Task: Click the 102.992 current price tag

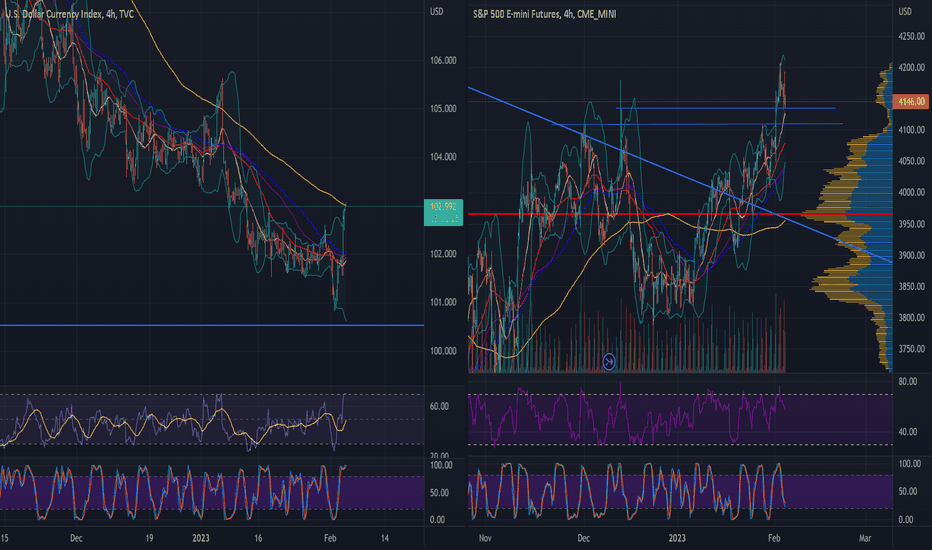Action: [x=443, y=212]
